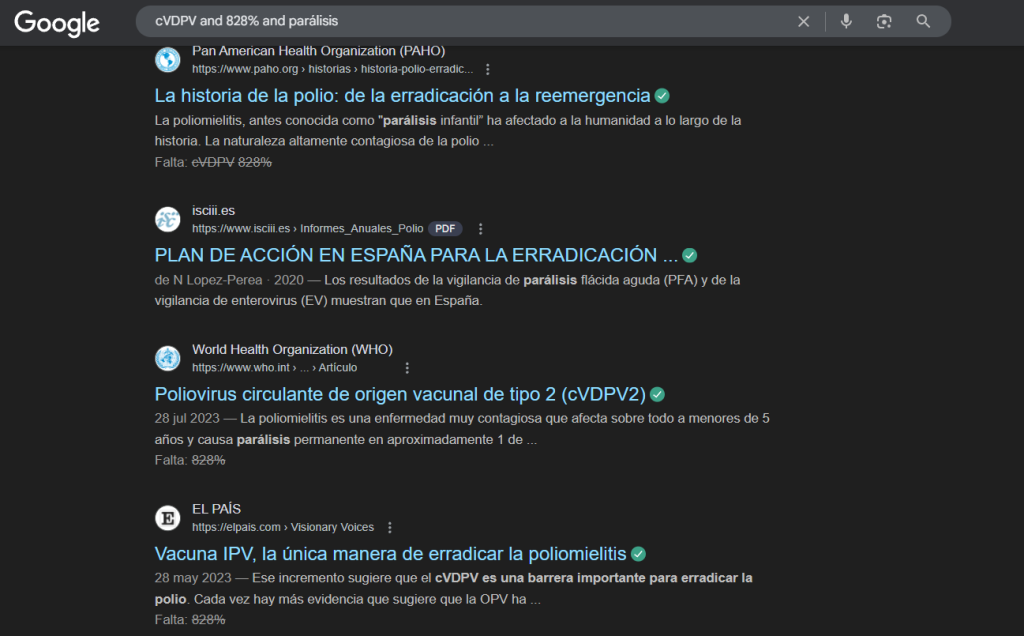
Task: Click "cVDPV 828%" missing terms under the PAHO result
Action: (x=232, y=162)
